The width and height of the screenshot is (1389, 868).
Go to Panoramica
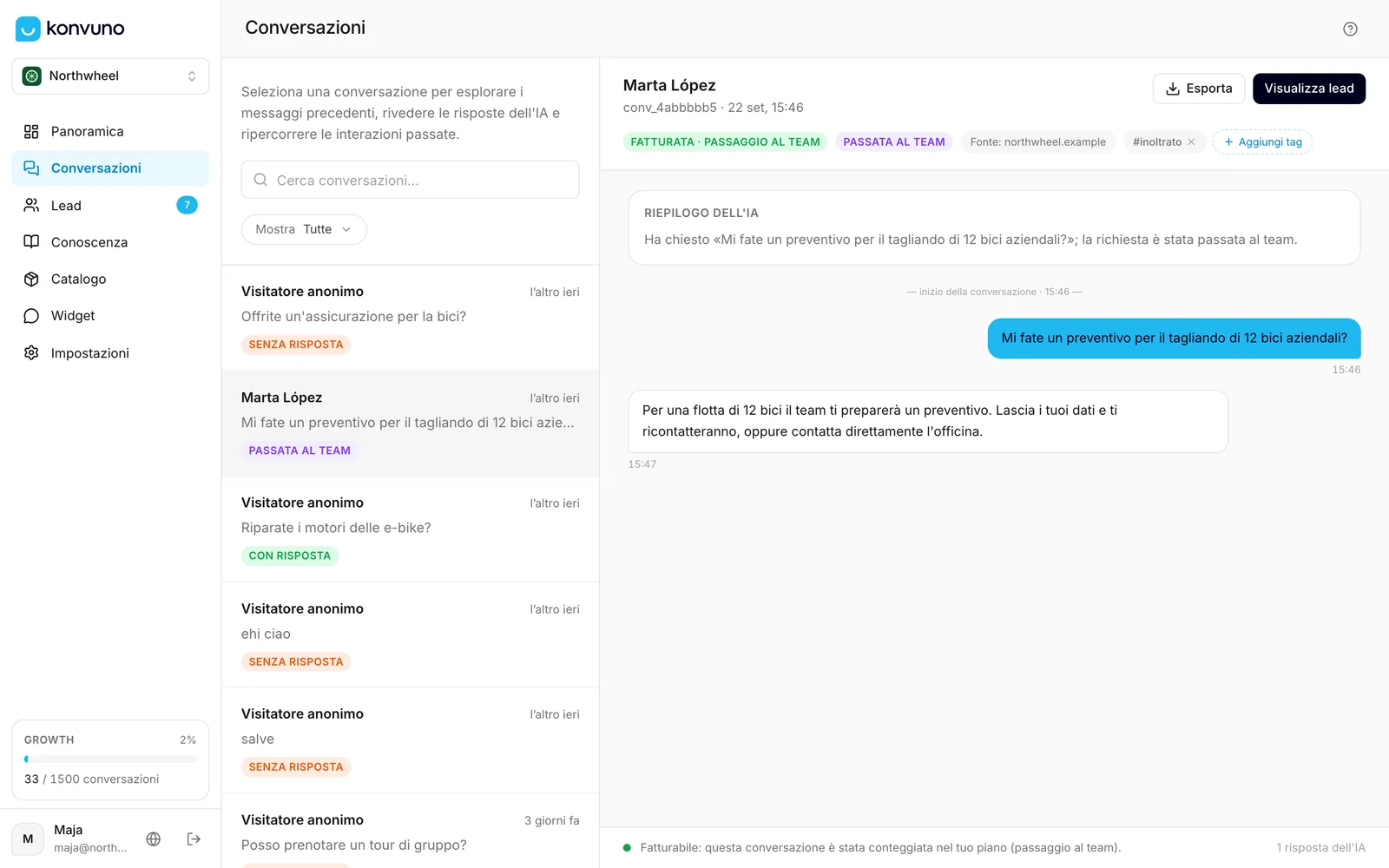pyautogui.click(x=110, y=132)
